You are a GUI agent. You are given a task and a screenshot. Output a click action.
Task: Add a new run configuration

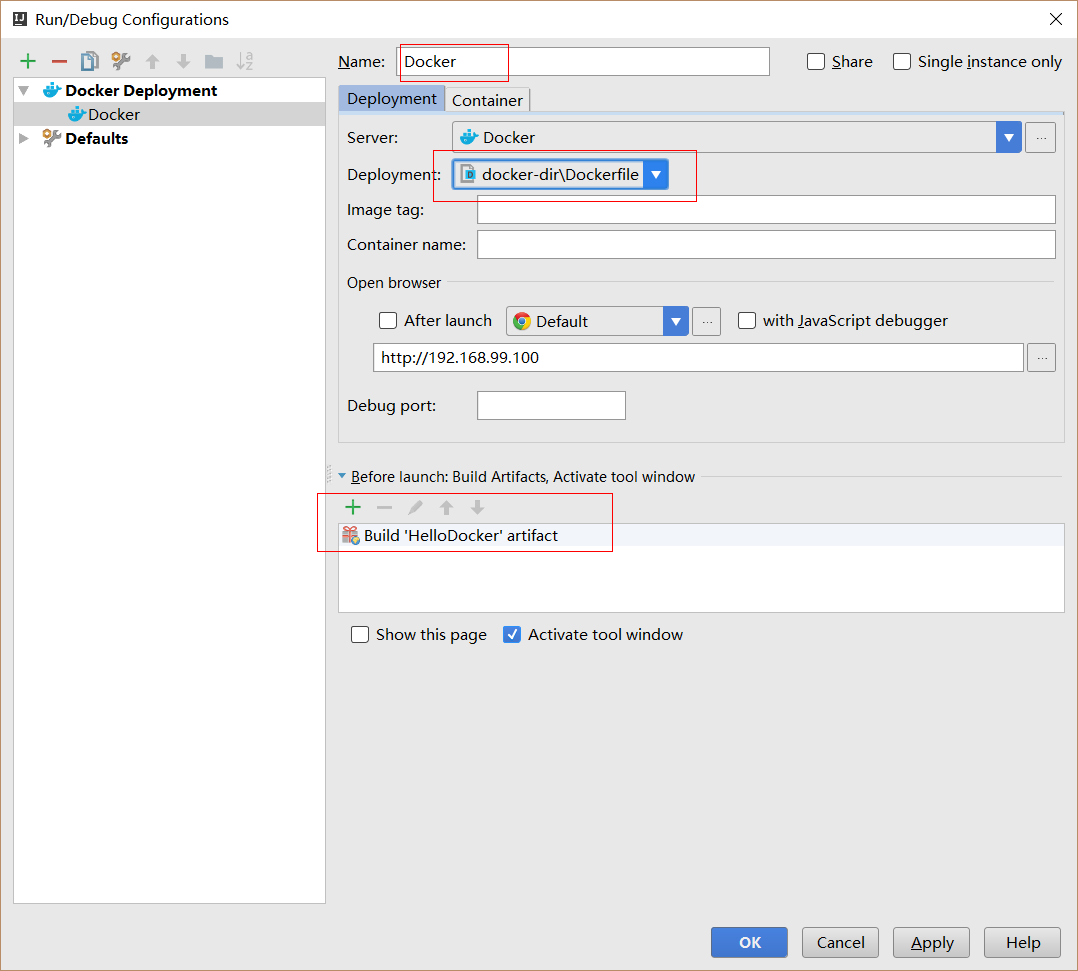click(28, 61)
